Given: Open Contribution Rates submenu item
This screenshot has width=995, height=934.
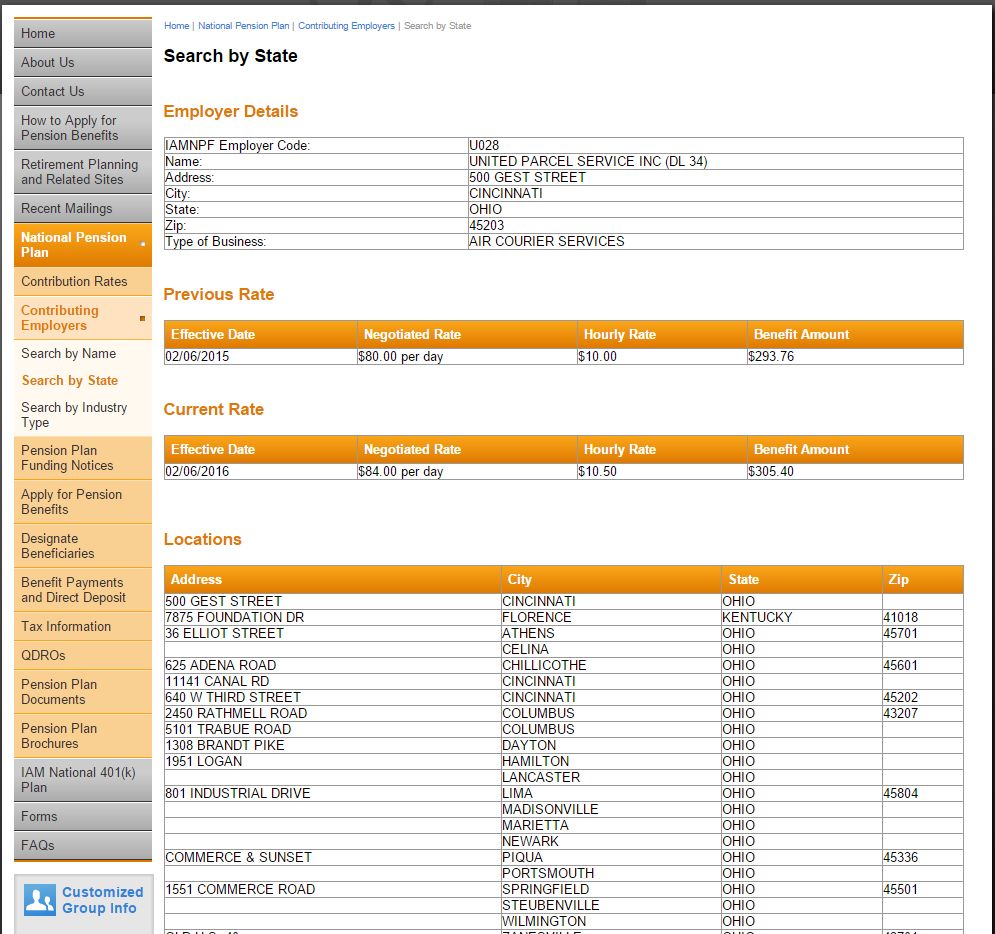Looking at the screenshot, I should 83,282.
